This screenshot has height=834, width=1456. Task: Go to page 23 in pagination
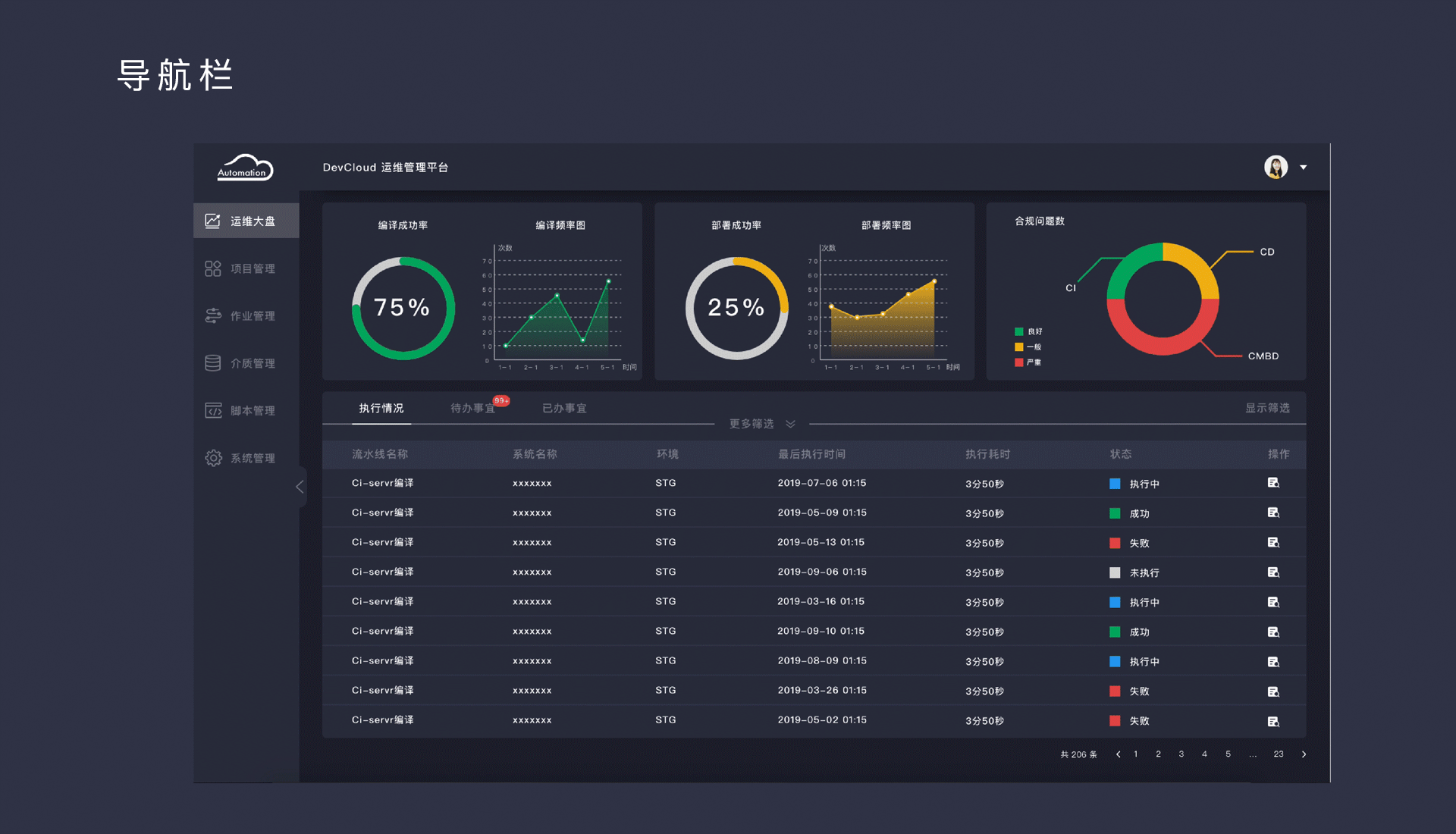point(1279,754)
